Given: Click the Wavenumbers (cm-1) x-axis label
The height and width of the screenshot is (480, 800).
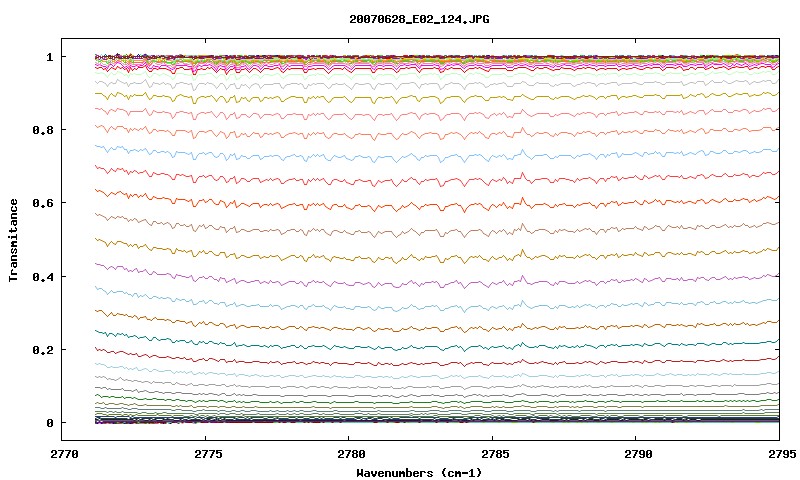Looking at the screenshot, I should 419,473.
